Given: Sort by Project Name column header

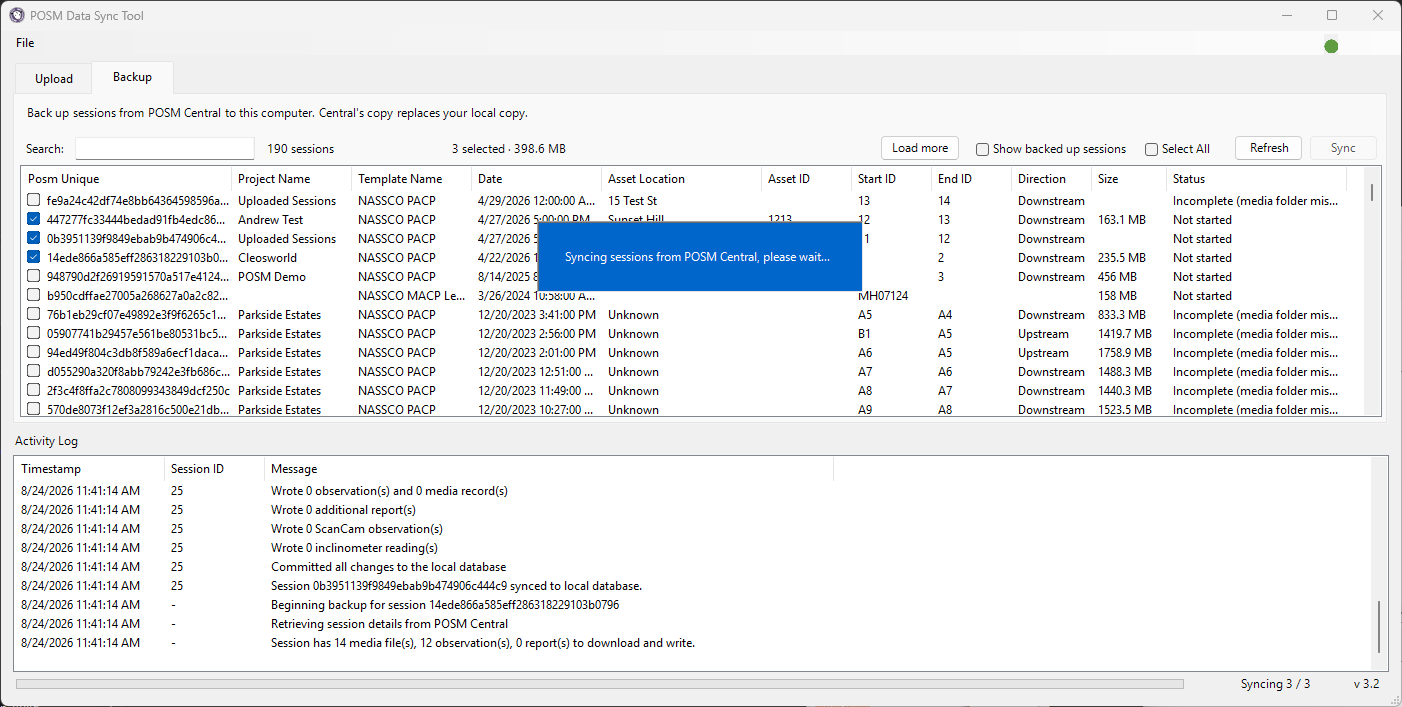Looking at the screenshot, I should [x=292, y=179].
